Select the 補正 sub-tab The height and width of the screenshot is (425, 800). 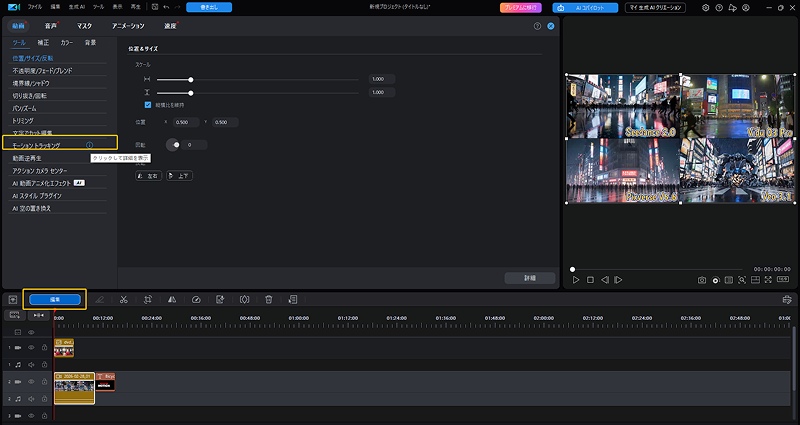43,43
